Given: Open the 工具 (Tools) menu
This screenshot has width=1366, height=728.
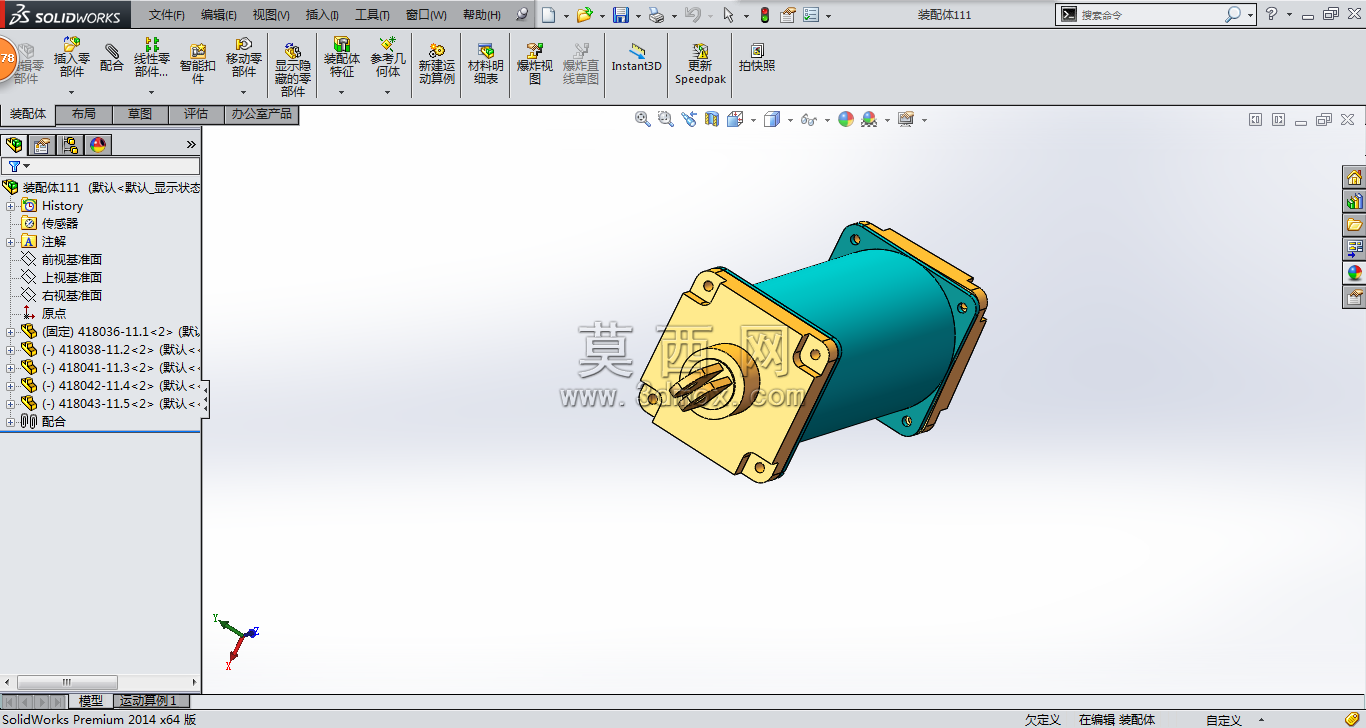Looking at the screenshot, I should coord(372,15).
